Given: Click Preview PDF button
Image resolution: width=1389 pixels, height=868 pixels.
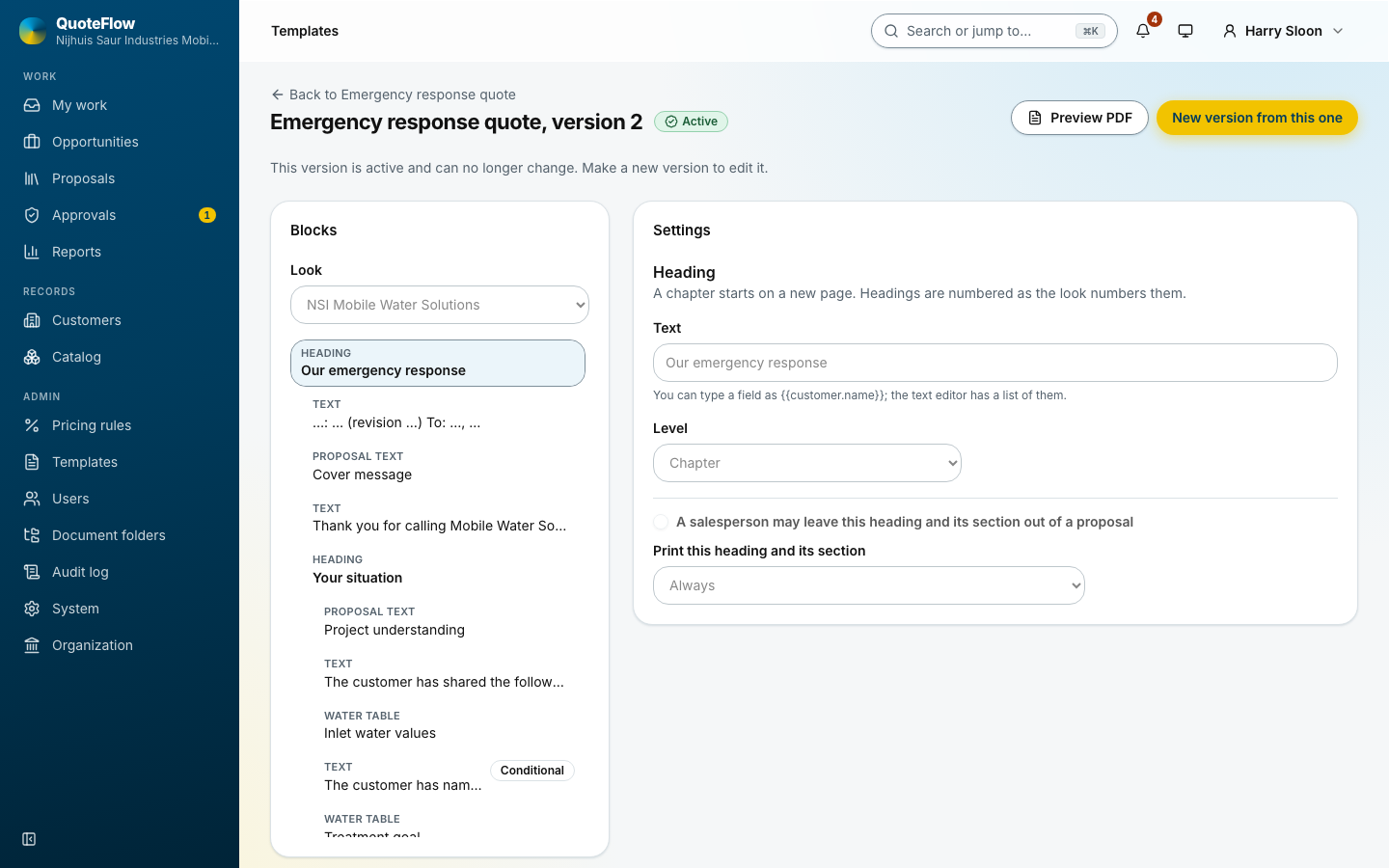Looking at the screenshot, I should point(1079,118).
